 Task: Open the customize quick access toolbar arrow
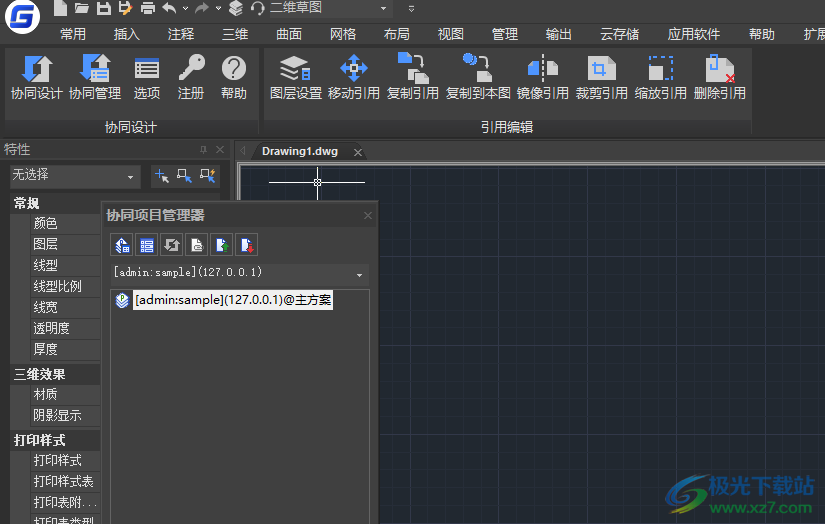click(x=411, y=8)
